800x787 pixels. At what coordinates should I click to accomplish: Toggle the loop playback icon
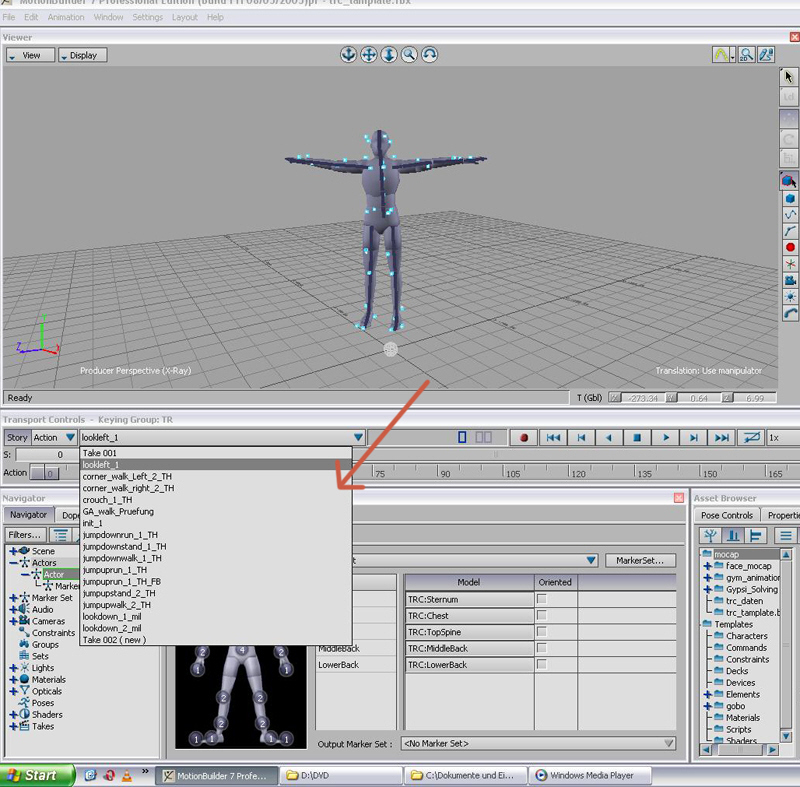(750, 438)
